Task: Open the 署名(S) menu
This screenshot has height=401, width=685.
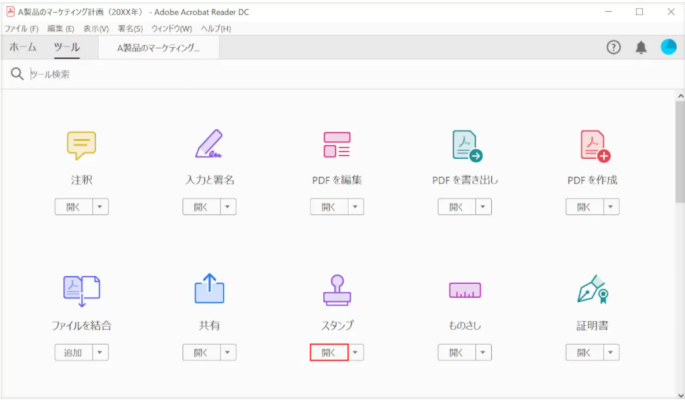Action: (x=130, y=29)
